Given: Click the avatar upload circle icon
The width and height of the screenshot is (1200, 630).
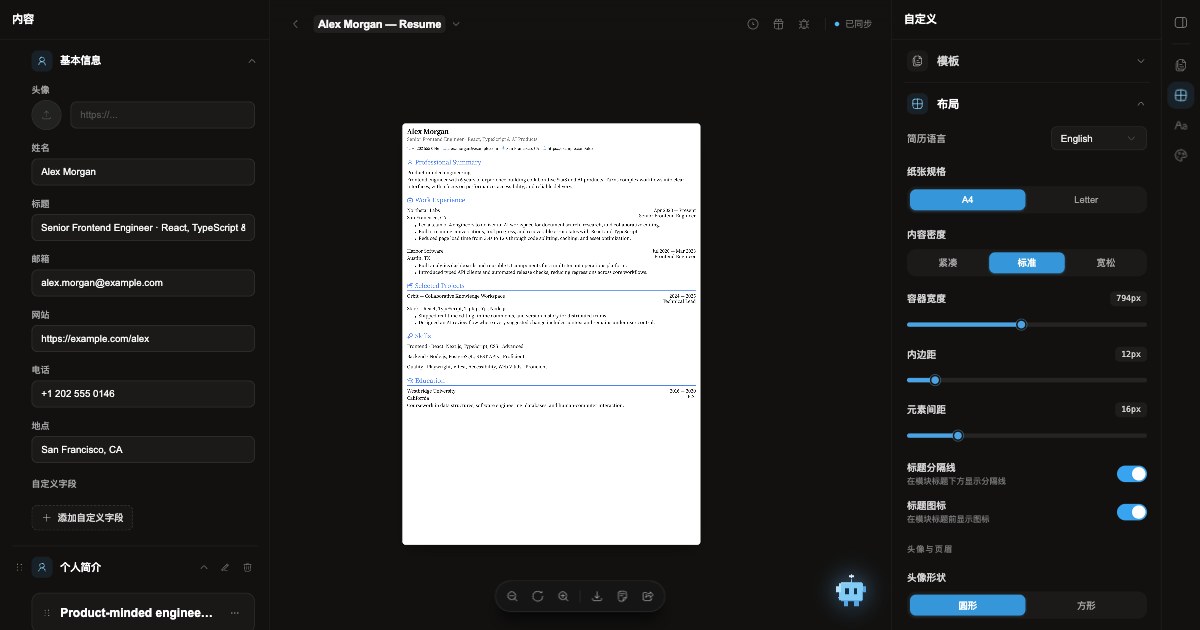Looking at the screenshot, I should coord(46,115).
